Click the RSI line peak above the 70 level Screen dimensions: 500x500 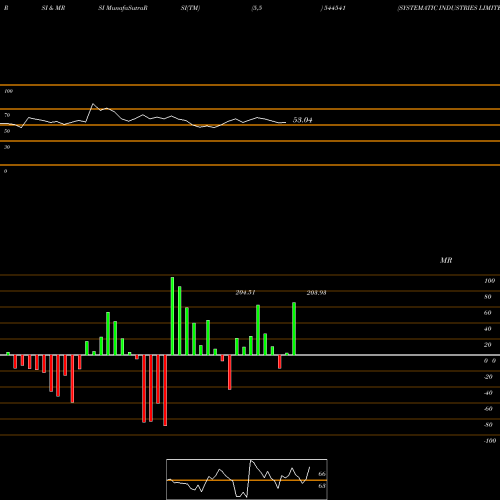[93, 104]
